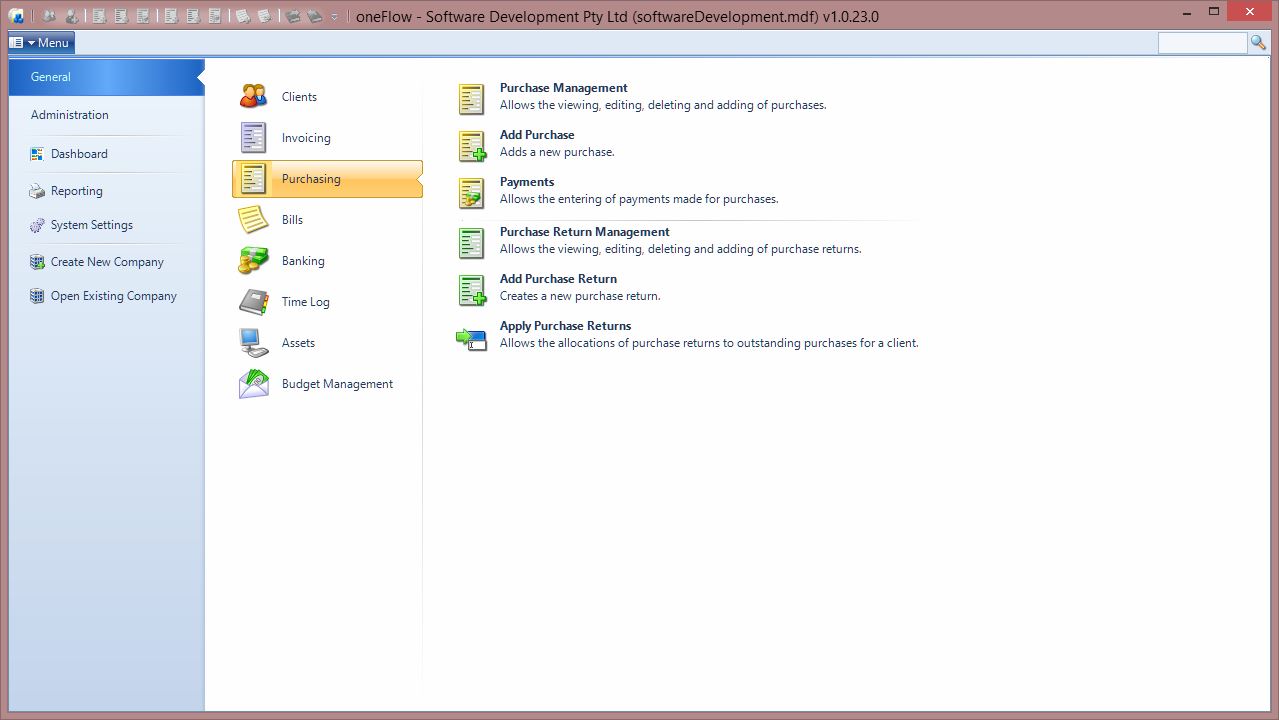
Task: Click the first people icon in quick-access toolbar
Action: click(x=48, y=16)
